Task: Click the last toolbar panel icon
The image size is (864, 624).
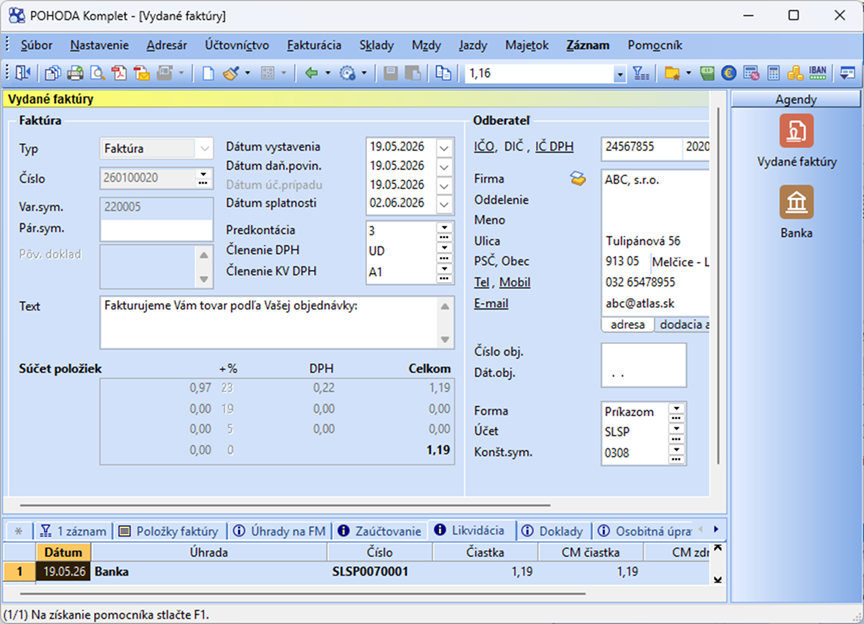Action: click(847, 73)
